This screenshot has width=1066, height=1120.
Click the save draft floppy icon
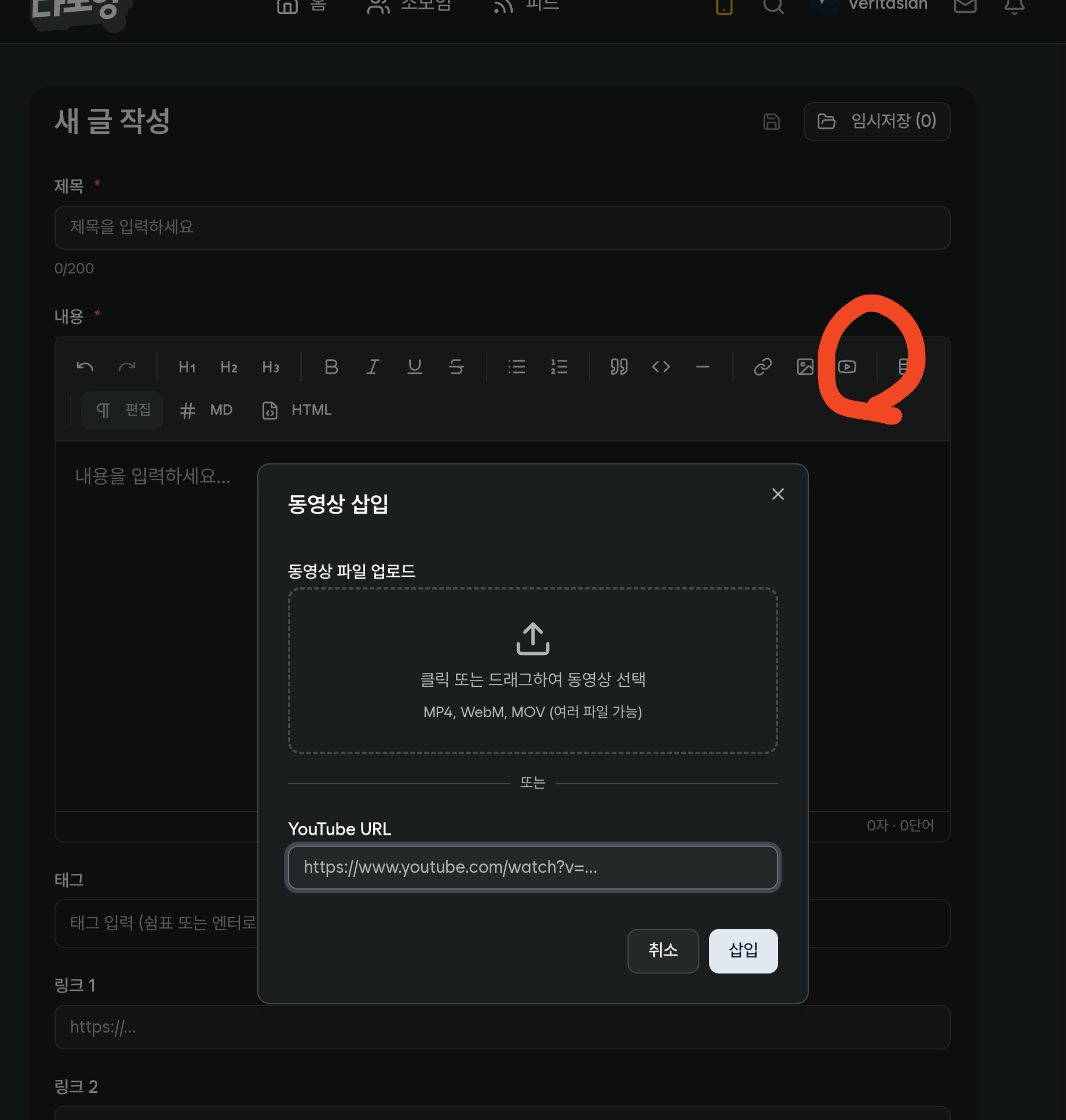[771, 122]
